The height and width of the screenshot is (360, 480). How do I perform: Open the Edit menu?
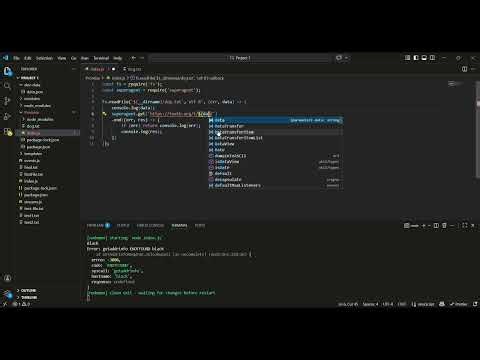[28, 58]
